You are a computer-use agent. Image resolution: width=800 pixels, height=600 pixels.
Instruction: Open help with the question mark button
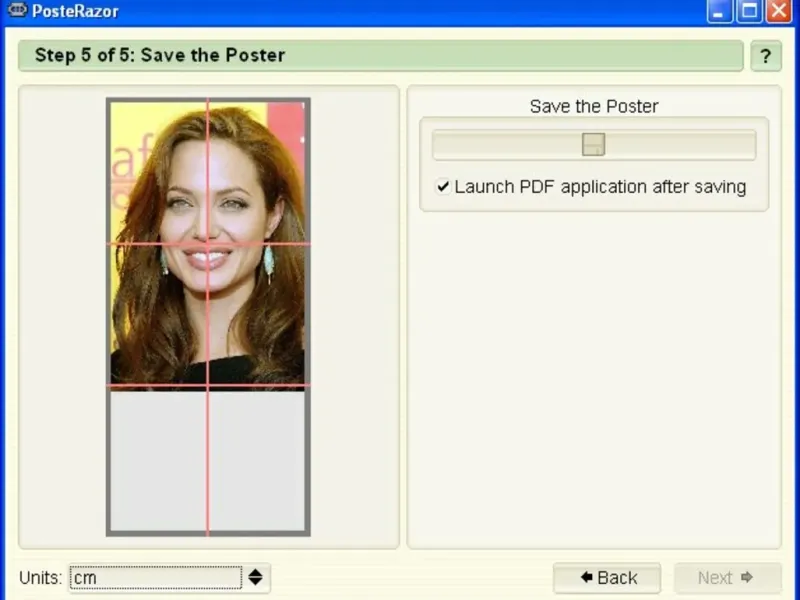[766, 56]
